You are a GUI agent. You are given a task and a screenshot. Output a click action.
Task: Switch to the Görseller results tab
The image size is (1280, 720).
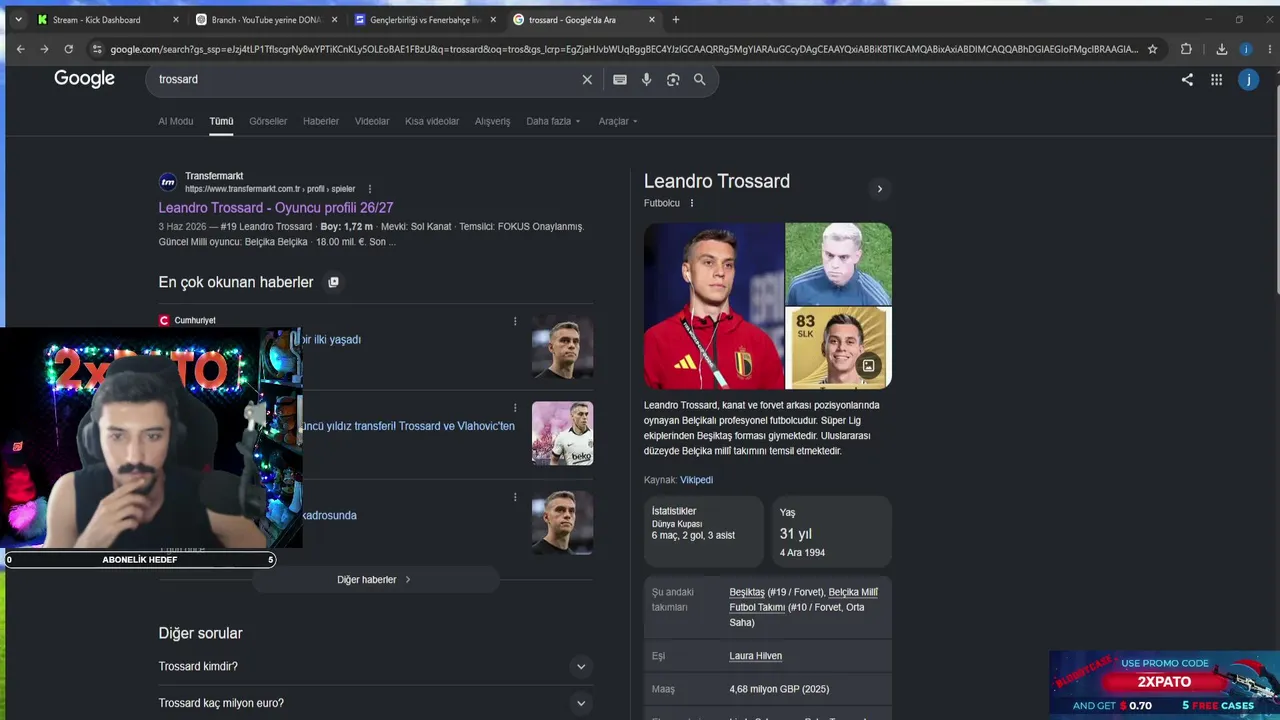click(268, 121)
